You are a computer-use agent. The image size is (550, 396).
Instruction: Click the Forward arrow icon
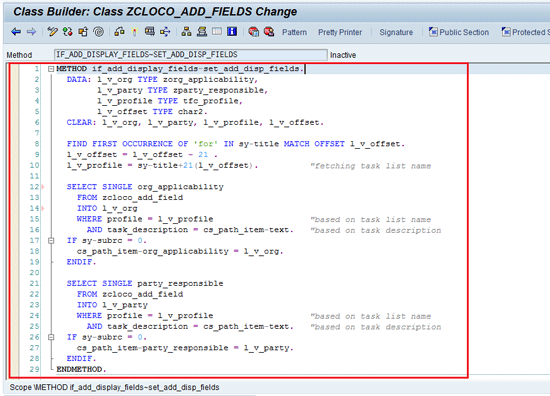pyautogui.click(x=32, y=32)
